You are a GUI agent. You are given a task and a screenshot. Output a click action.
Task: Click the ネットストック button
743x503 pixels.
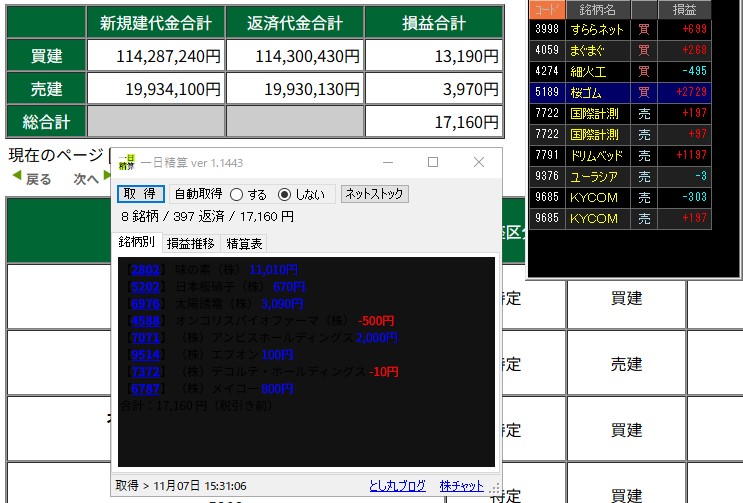[374, 194]
